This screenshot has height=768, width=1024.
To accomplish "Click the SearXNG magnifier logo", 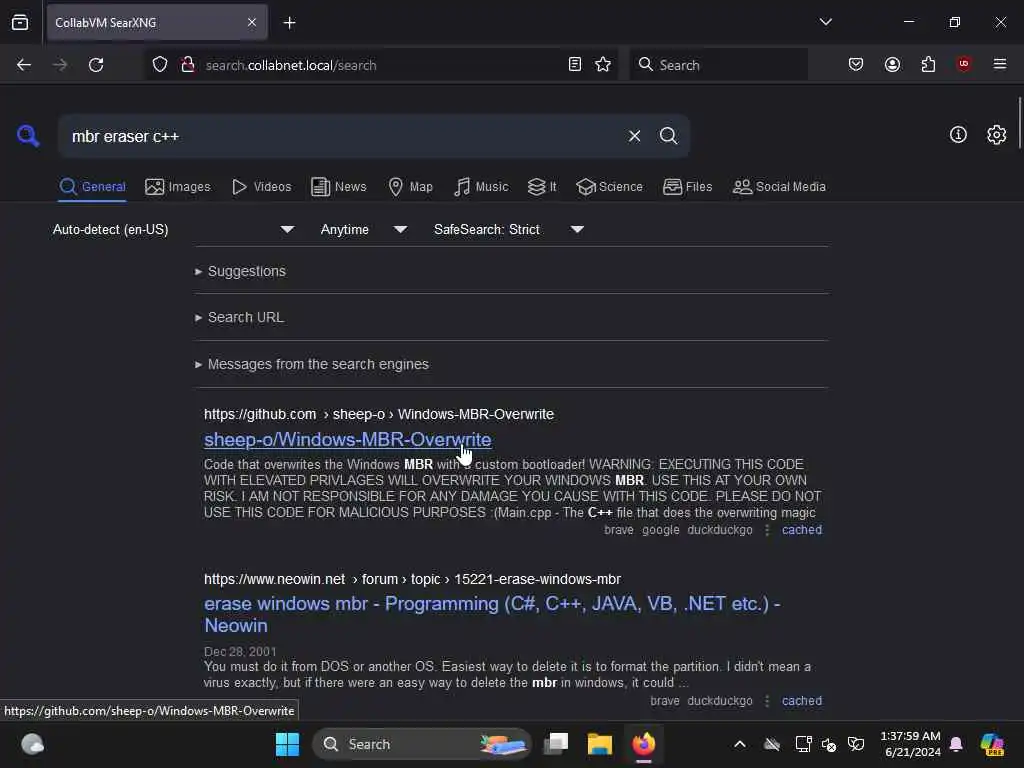I will point(28,136).
